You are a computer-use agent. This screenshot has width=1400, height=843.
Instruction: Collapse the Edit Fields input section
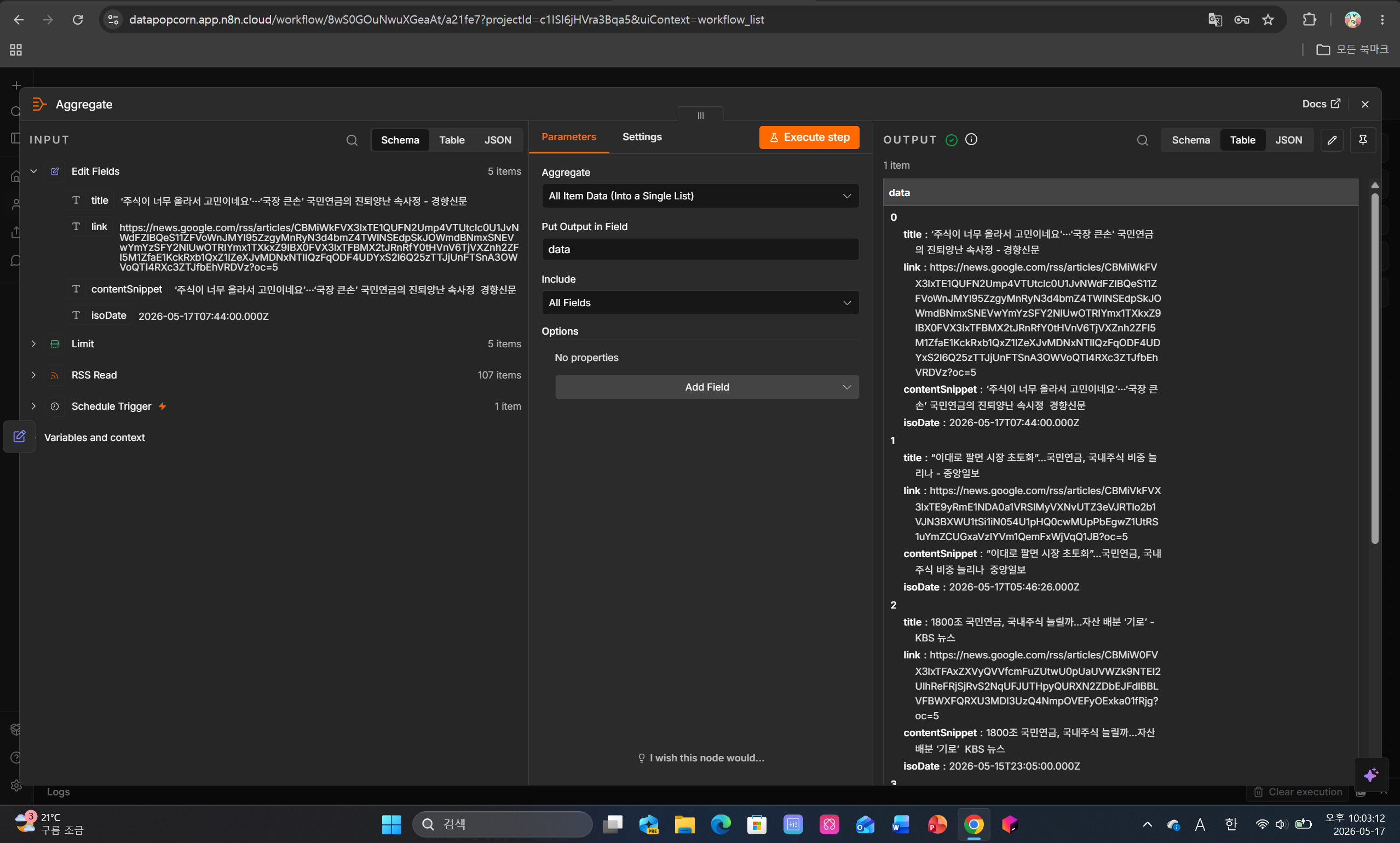(x=33, y=171)
